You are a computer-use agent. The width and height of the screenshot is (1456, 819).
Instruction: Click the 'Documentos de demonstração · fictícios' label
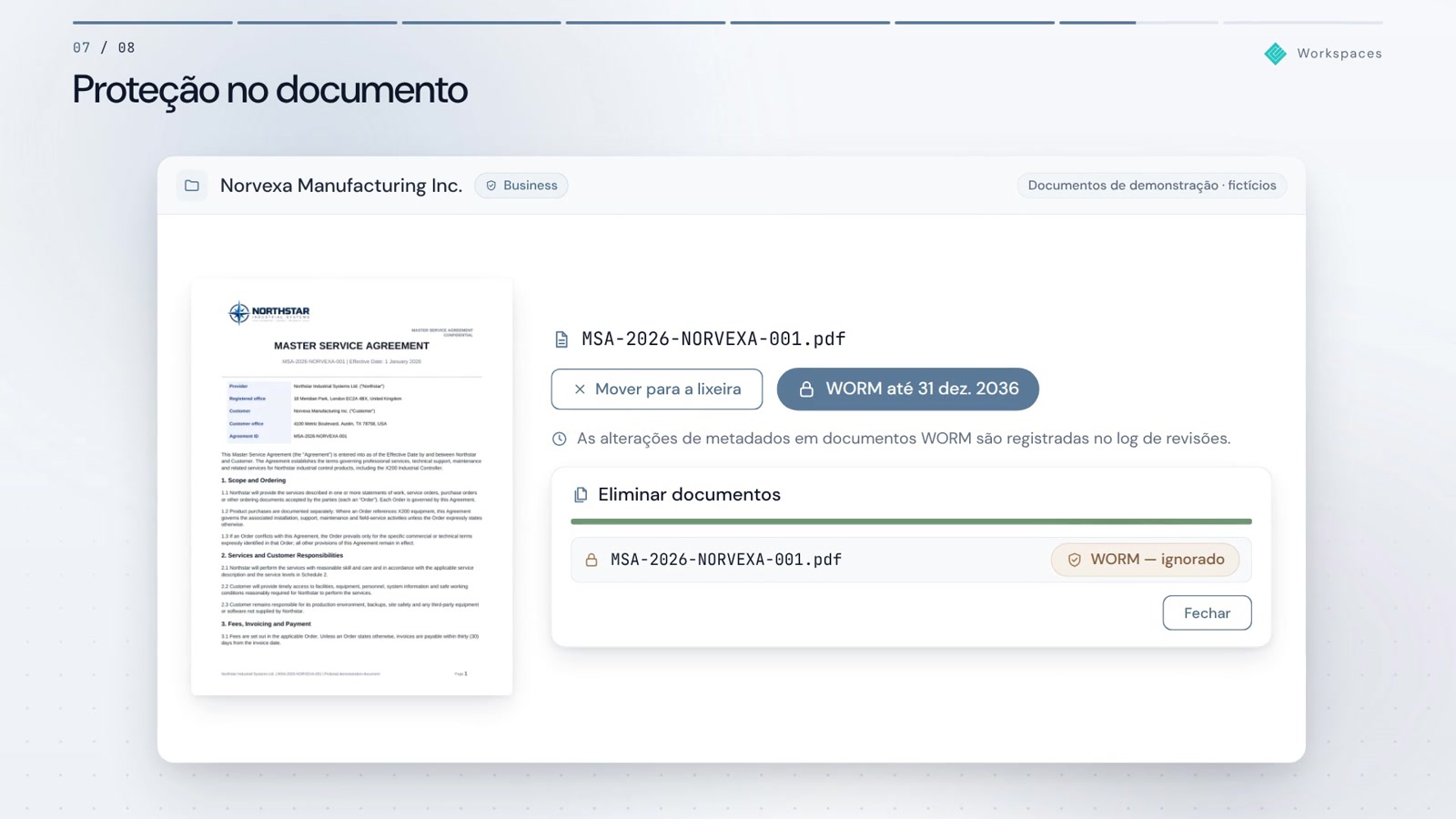click(1152, 186)
